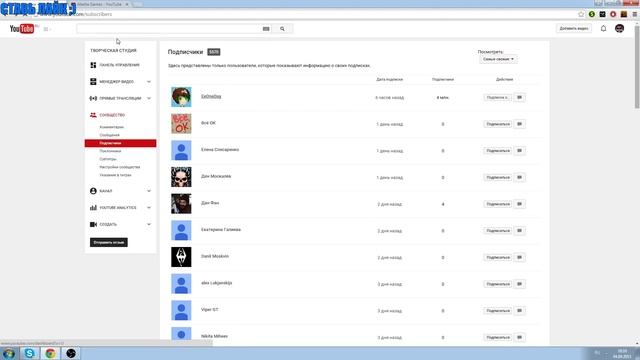640x360 pixels.
Task: Open the Windows Start button
Action: pos(9,353)
